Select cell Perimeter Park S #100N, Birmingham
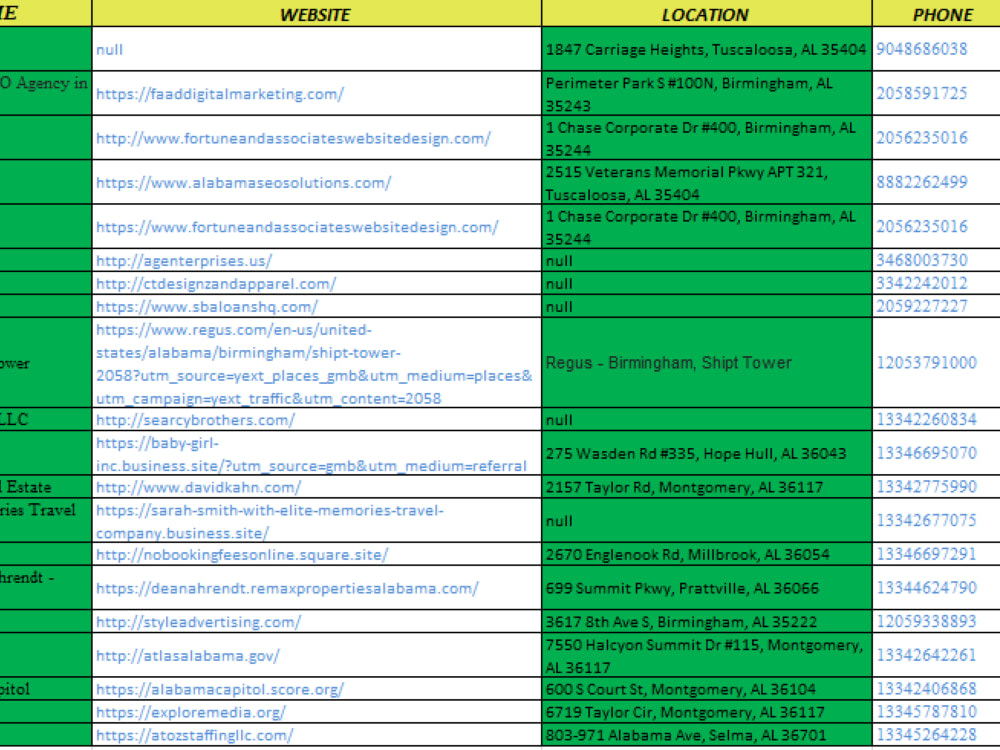The height and width of the screenshot is (750, 1000). [x=706, y=94]
